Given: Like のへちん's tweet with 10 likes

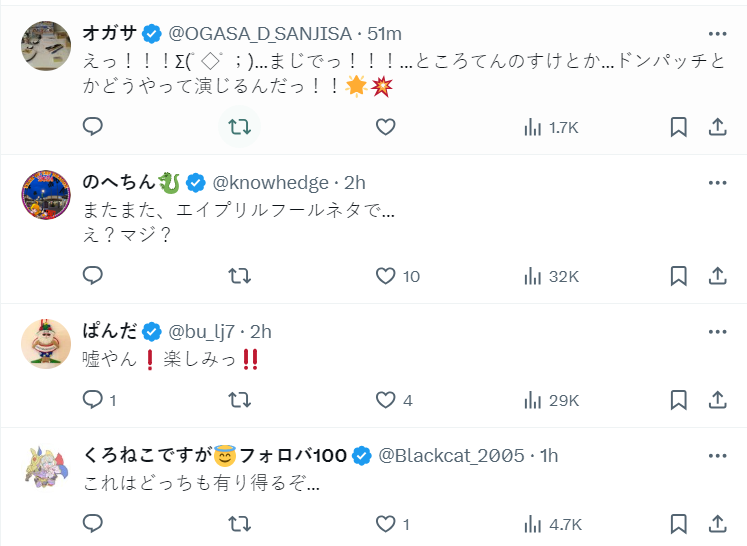Looking at the screenshot, I should tap(386, 276).
